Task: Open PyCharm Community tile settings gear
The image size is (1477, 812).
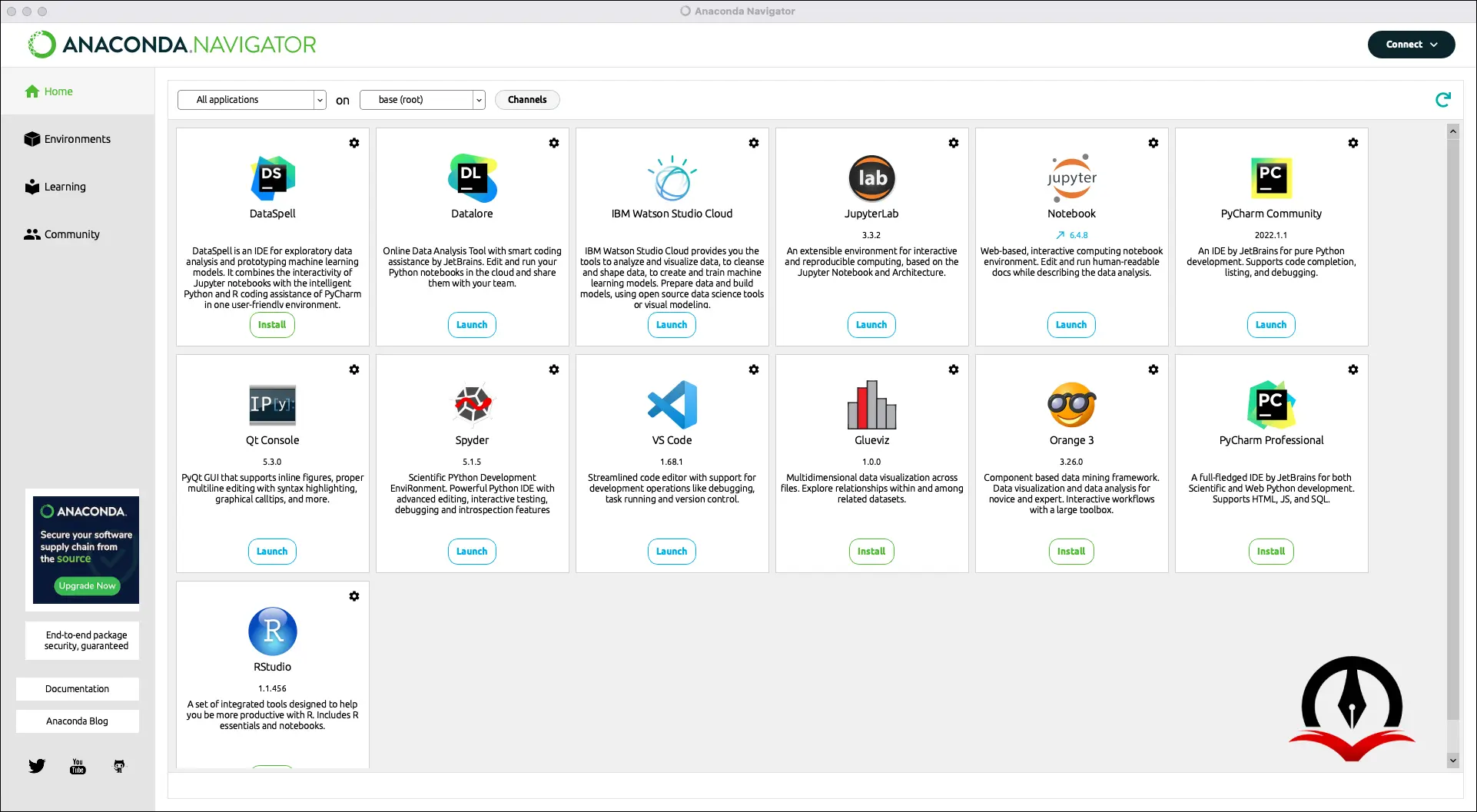Action: 1353,143
